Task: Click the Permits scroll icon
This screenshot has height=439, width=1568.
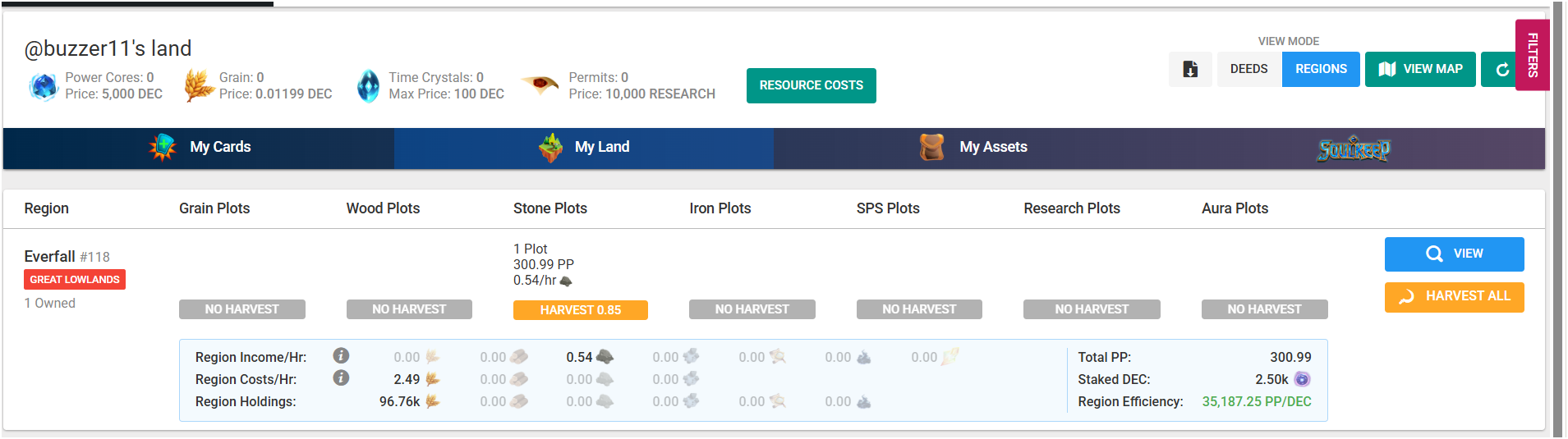Action: [540, 85]
